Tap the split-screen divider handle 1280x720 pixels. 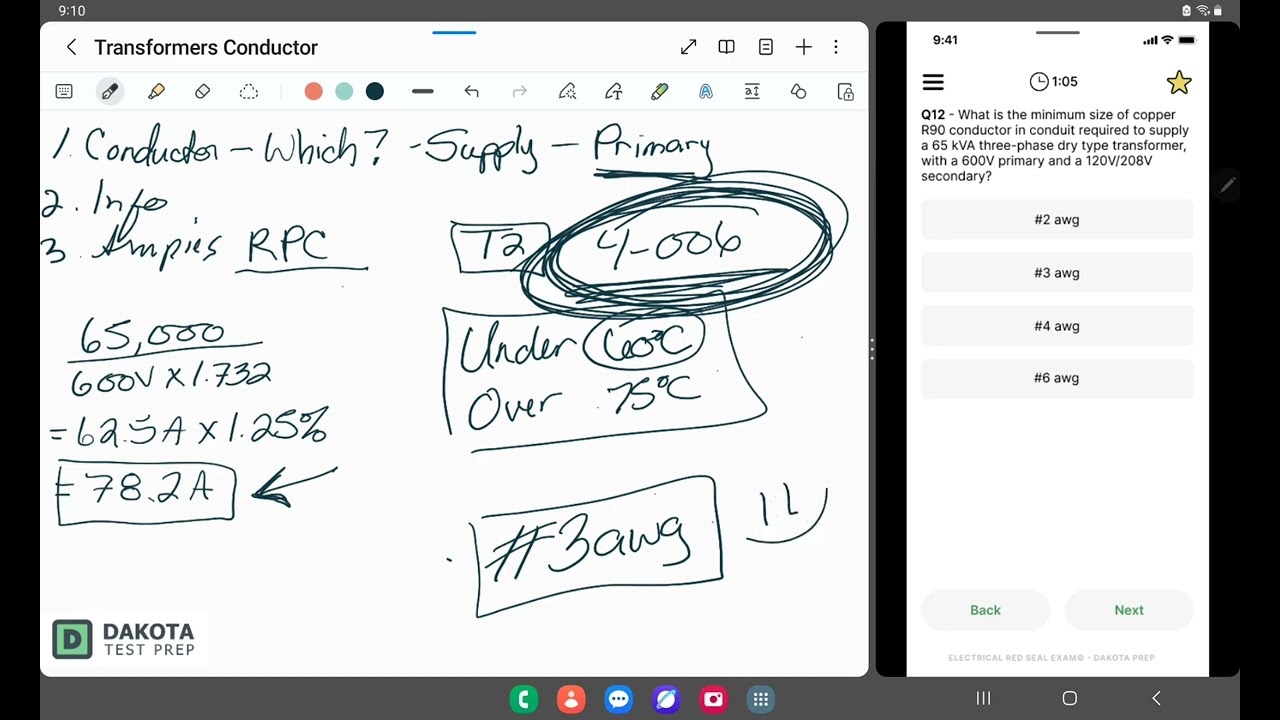pyautogui.click(x=872, y=349)
